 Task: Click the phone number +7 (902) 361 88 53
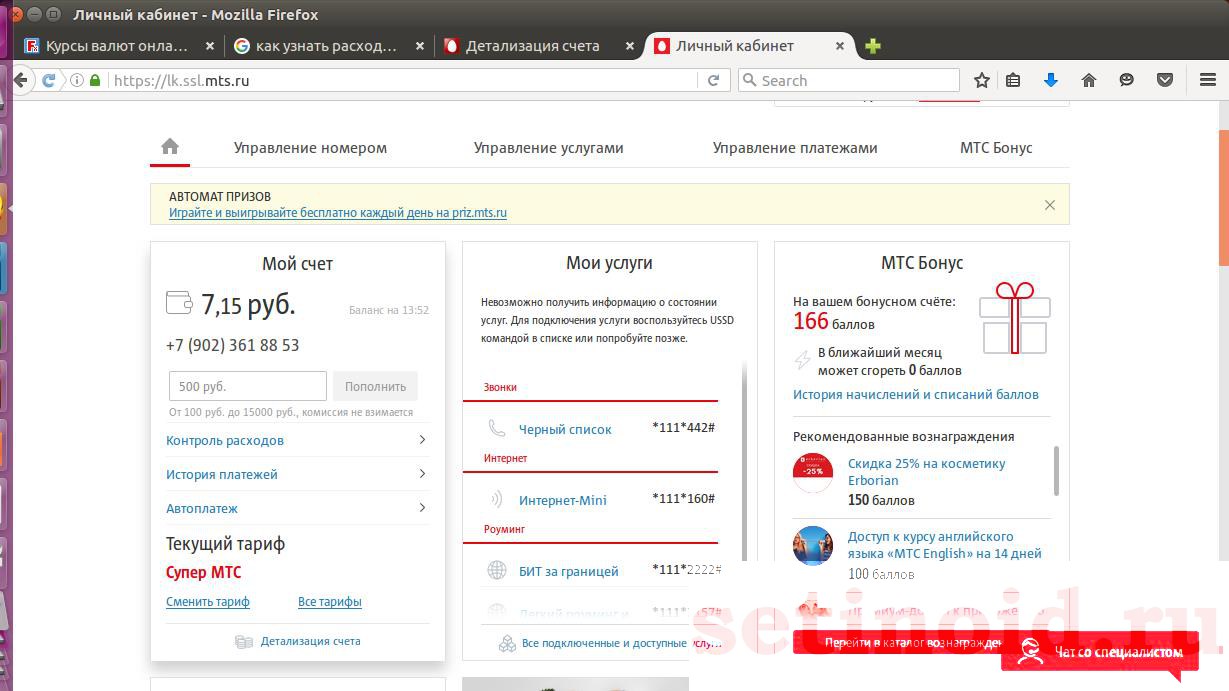tap(232, 345)
